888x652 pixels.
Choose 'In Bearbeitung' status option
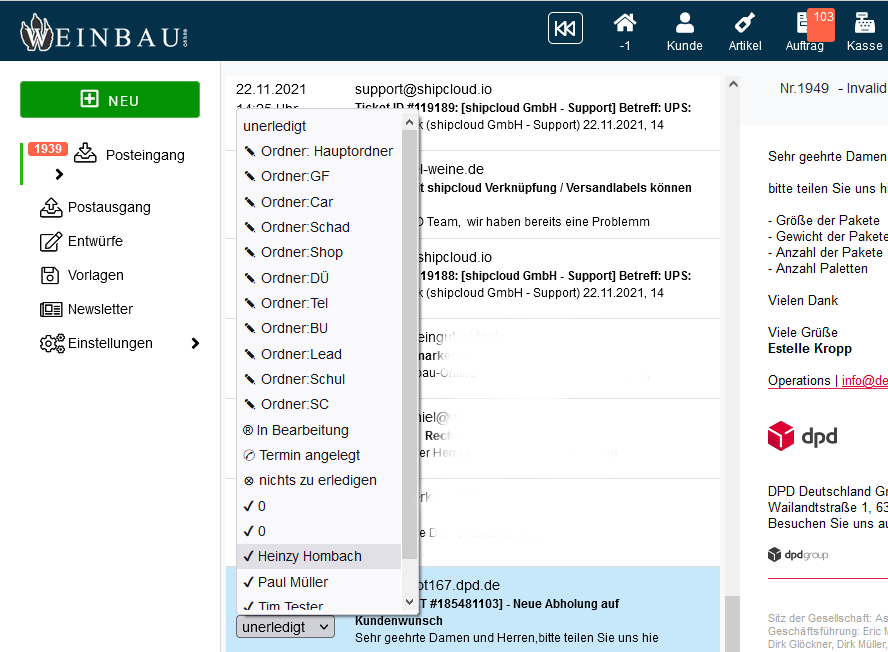[x=302, y=430]
